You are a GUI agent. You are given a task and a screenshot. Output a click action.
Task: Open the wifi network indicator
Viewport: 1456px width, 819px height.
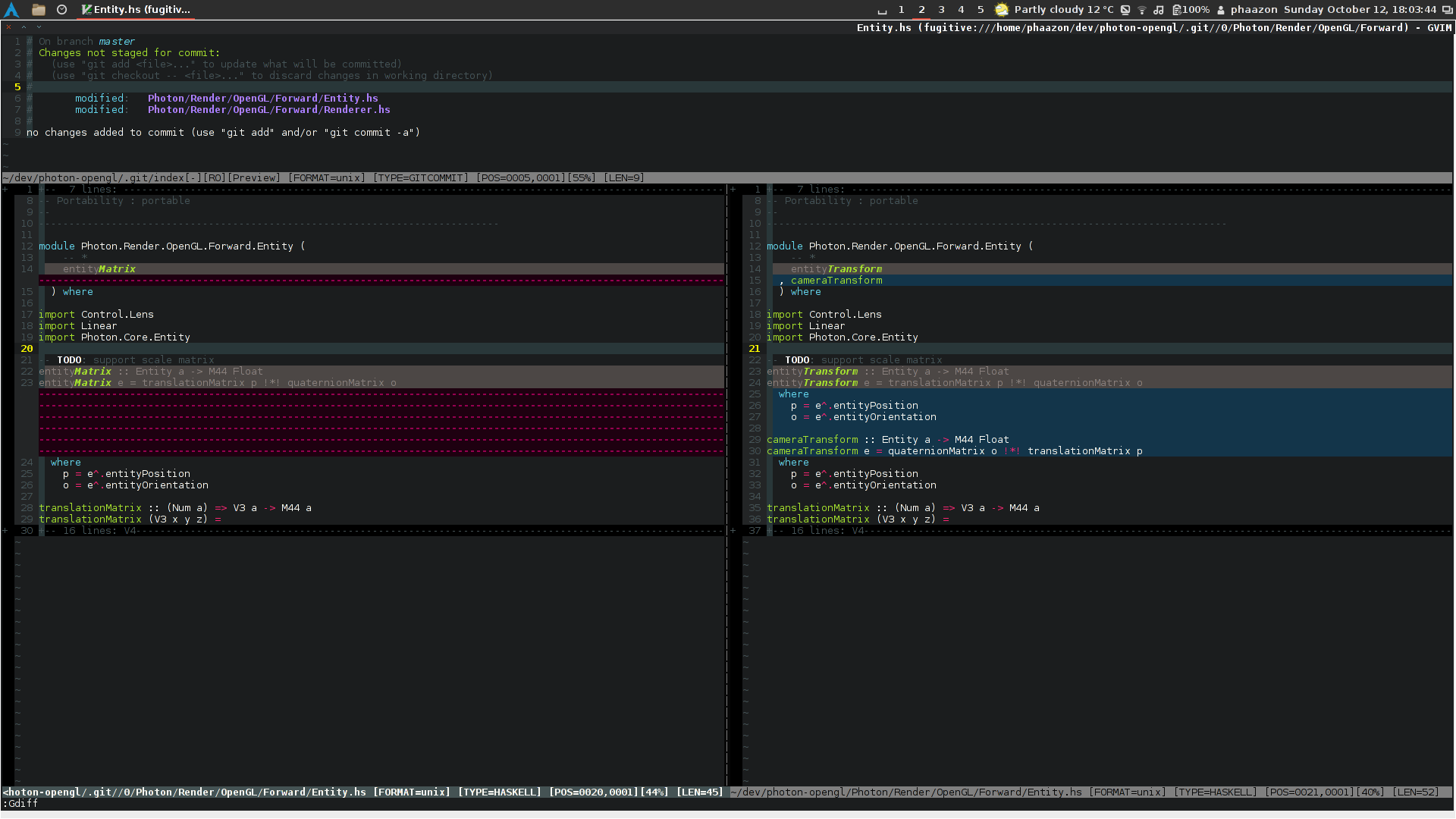(1142, 10)
